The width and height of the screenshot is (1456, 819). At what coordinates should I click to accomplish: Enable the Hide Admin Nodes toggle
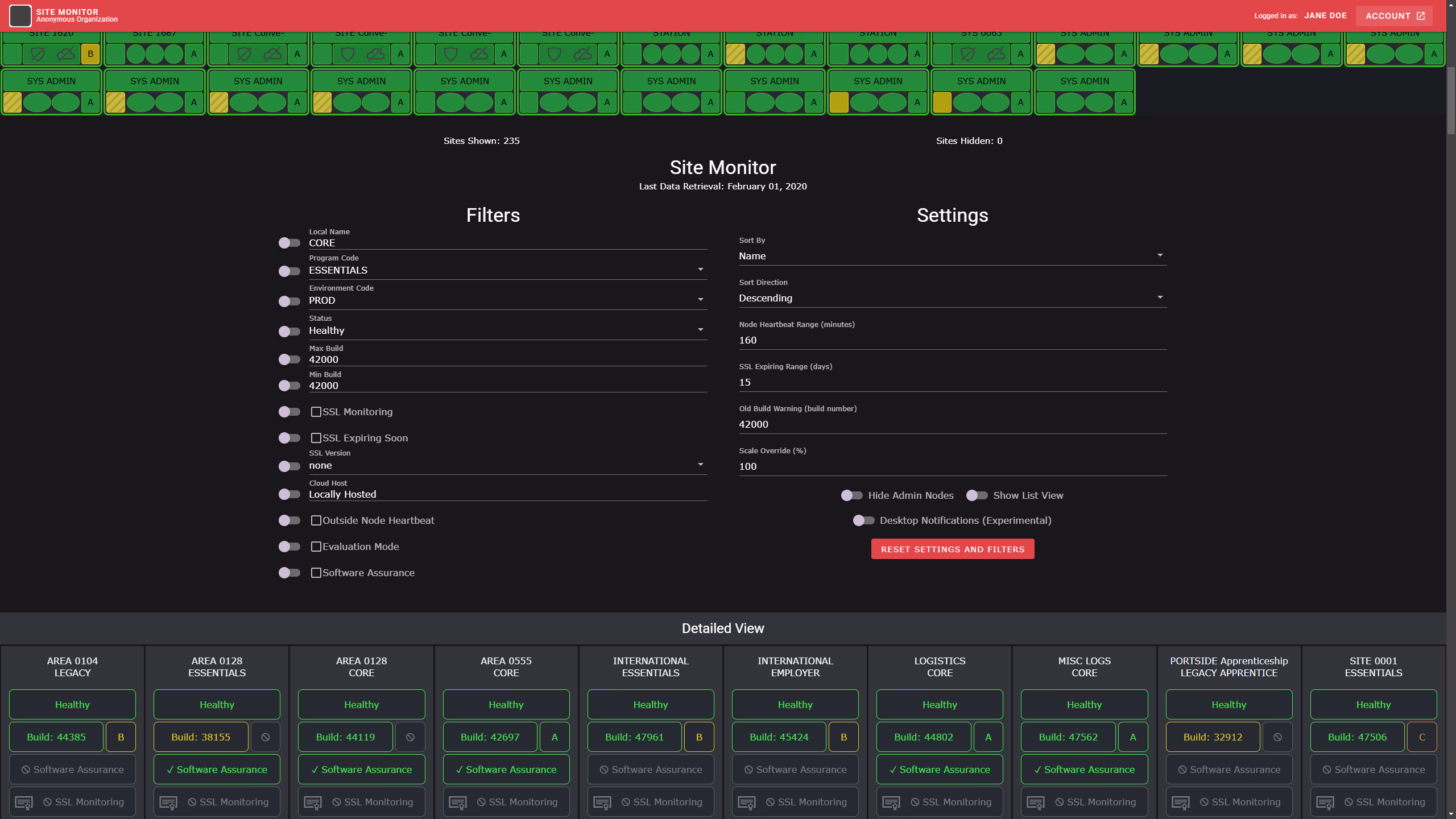pos(851,495)
